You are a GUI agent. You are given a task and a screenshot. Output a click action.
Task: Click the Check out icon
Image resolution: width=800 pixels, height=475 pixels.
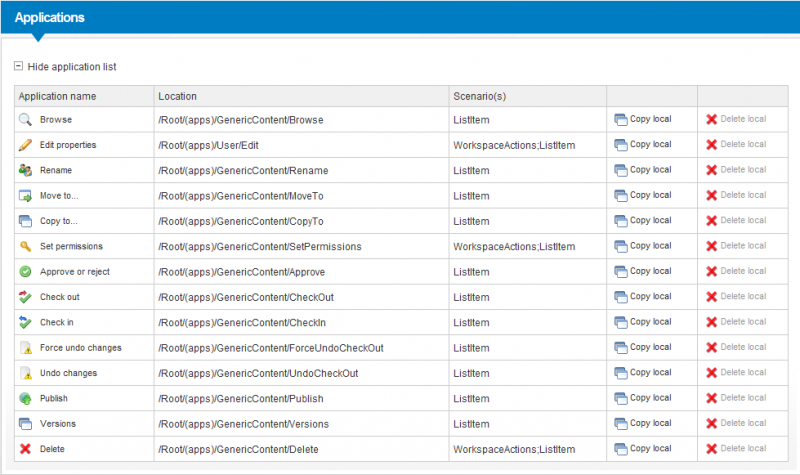pos(25,297)
